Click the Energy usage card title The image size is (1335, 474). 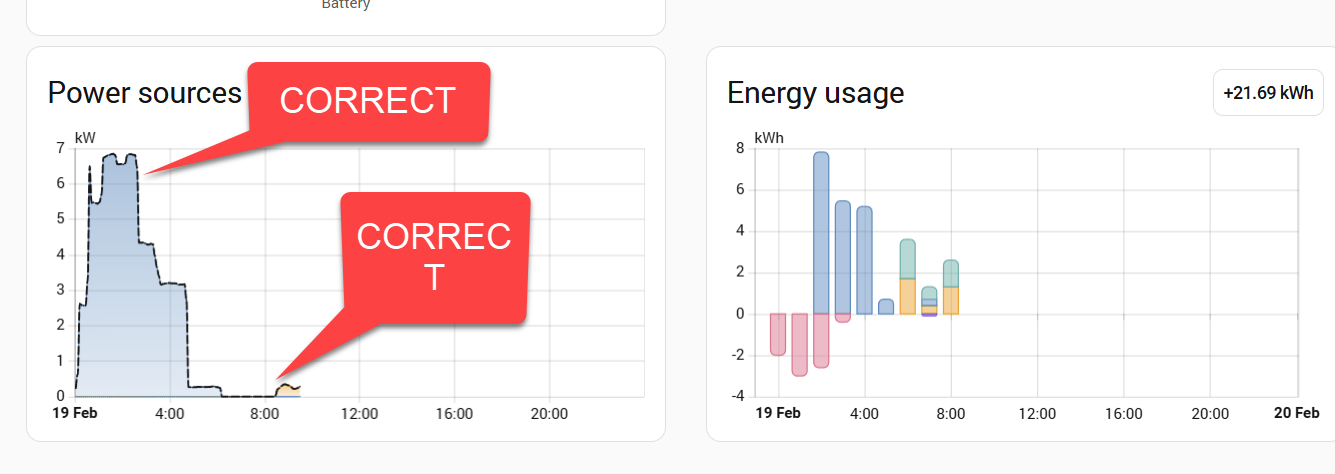click(816, 93)
